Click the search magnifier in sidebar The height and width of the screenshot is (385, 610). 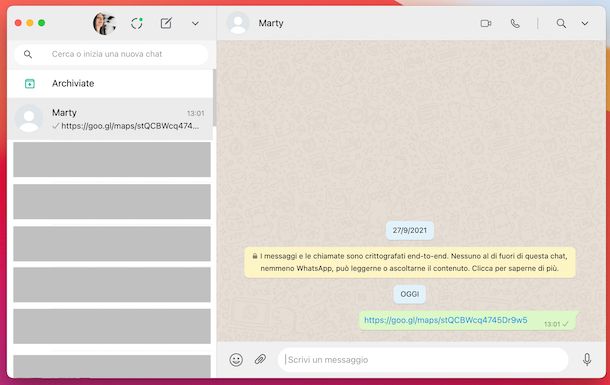click(28, 54)
